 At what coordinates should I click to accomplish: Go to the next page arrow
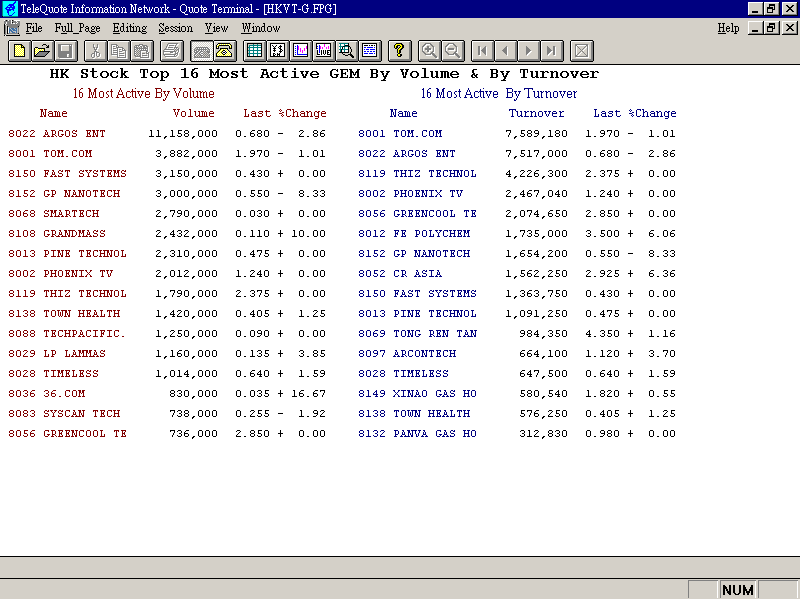529,51
